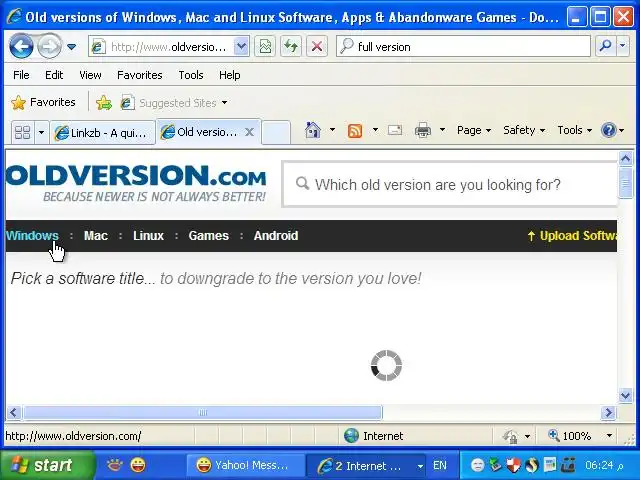Run search with the magnifier button

coord(605,46)
